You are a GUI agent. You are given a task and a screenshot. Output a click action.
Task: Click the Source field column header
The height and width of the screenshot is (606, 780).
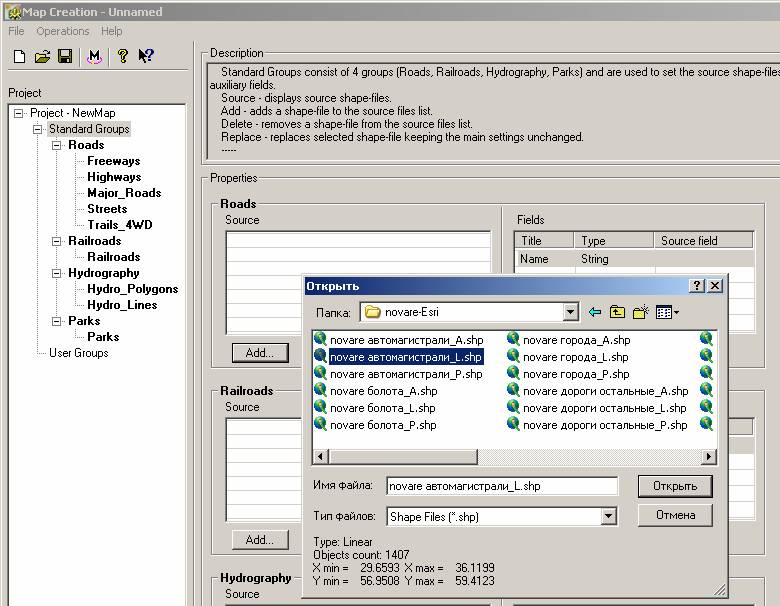point(703,241)
